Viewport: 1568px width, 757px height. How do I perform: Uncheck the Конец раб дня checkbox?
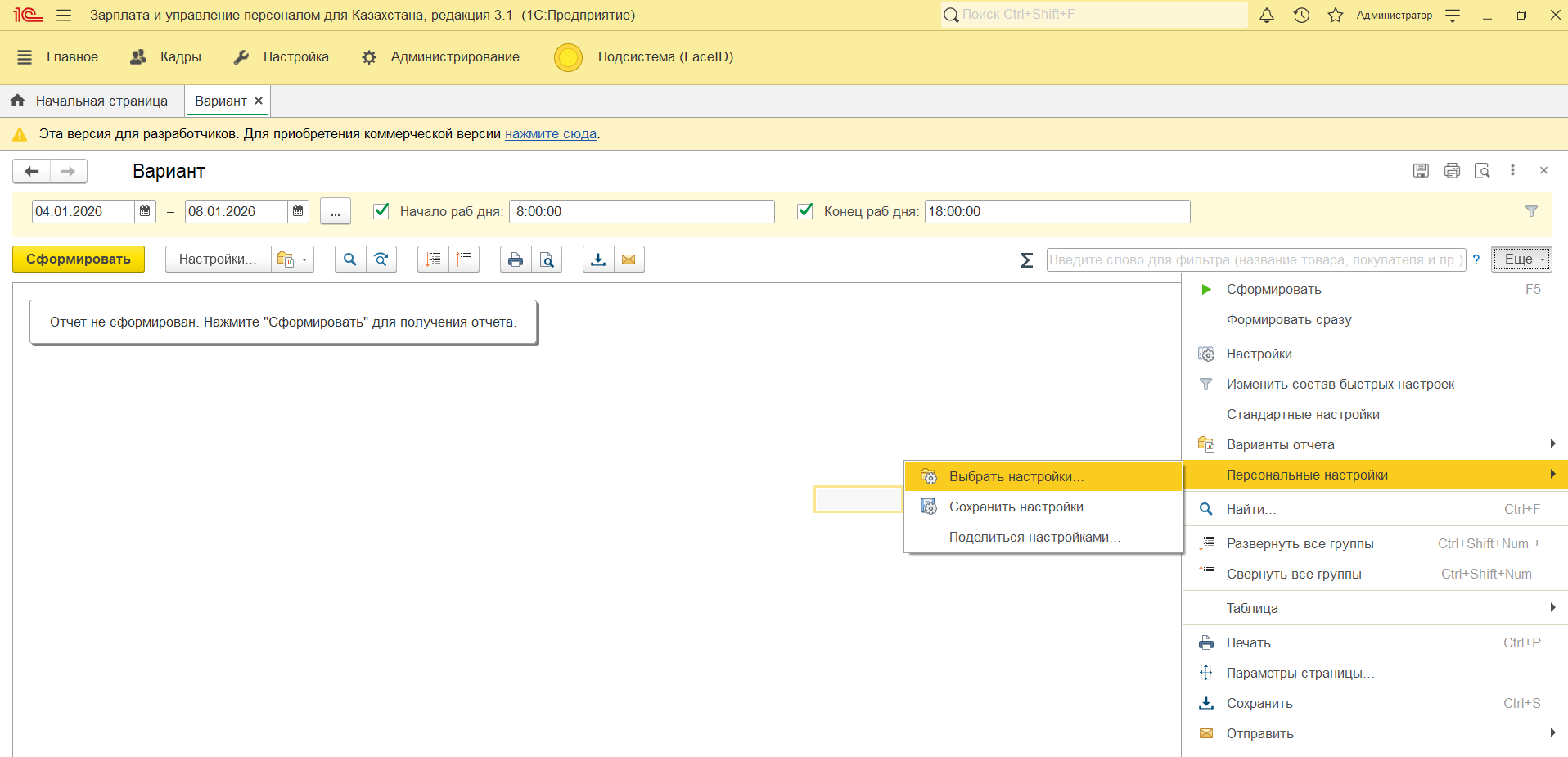tap(805, 211)
